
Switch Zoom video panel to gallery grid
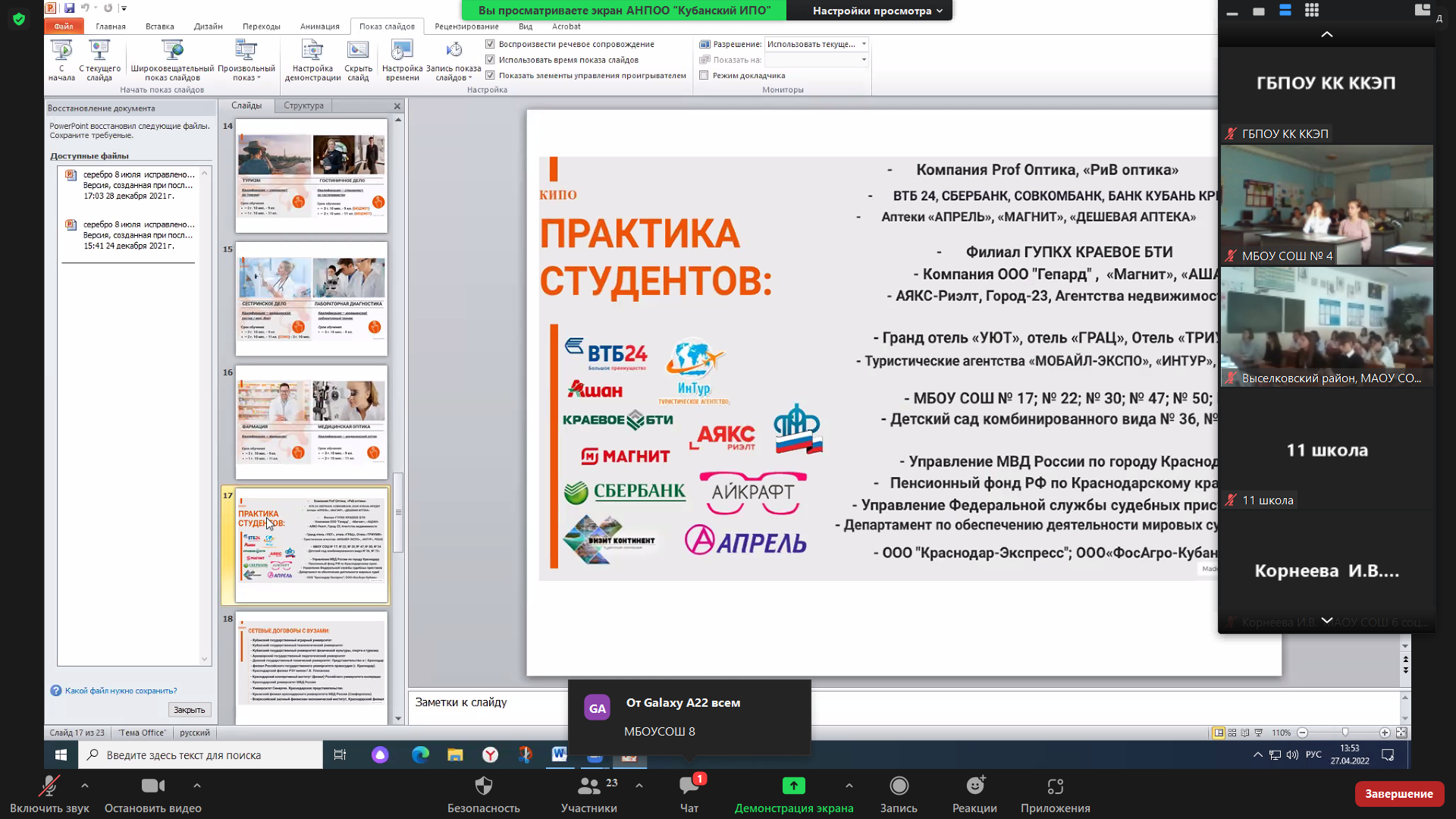click(1312, 11)
